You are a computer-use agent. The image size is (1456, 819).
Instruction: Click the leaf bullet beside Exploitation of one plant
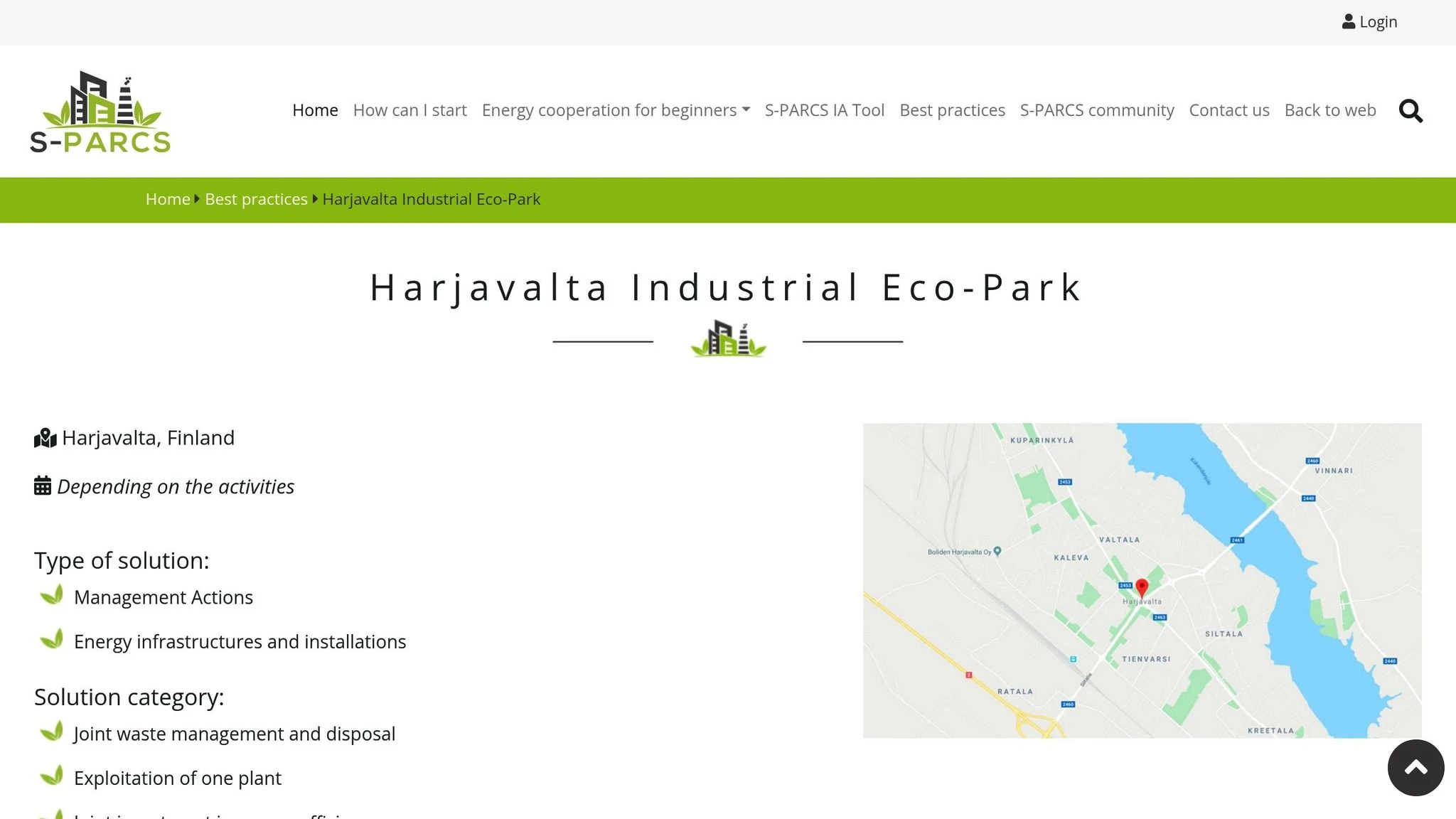point(52,776)
